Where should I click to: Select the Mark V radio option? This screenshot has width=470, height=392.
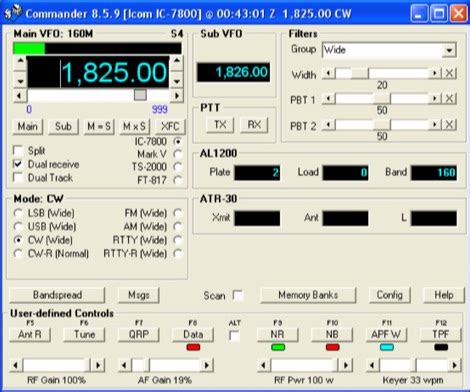(x=178, y=154)
